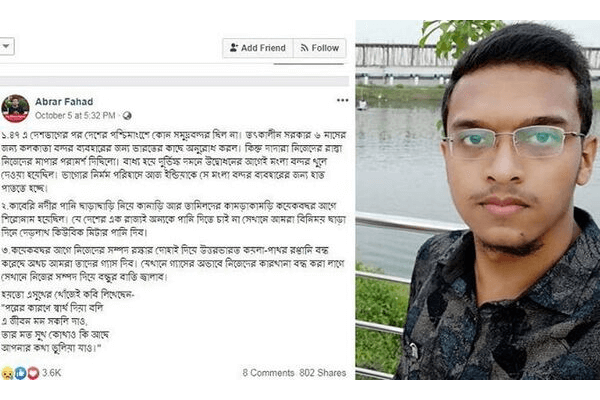Click the sad reaction emoji icon
The width and height of the screenshot is (600, 400).
pos(7,373)
